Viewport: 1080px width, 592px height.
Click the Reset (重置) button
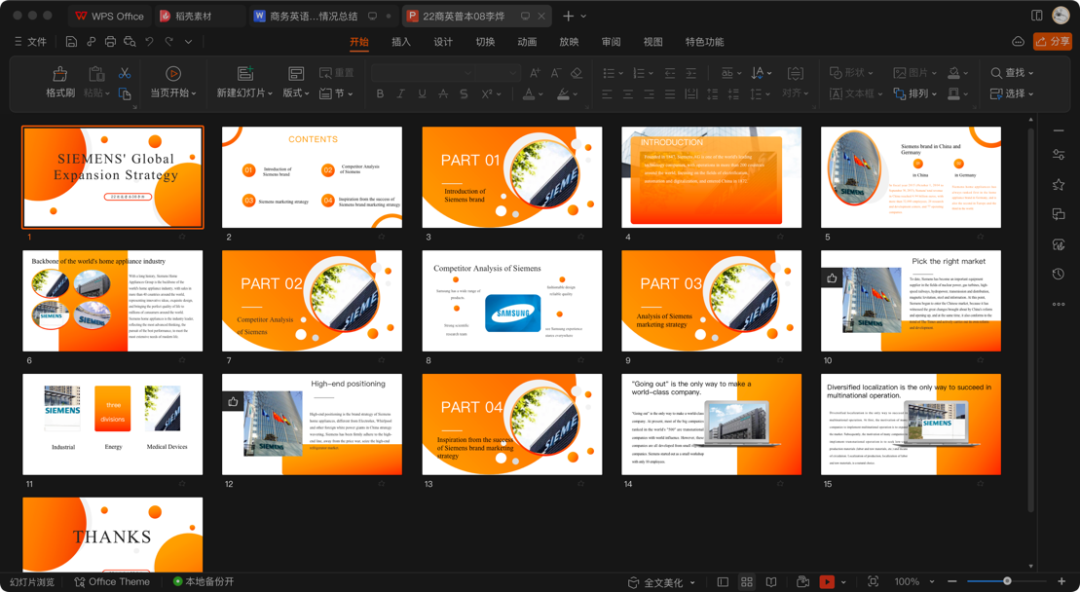click(x=336, y=72)
